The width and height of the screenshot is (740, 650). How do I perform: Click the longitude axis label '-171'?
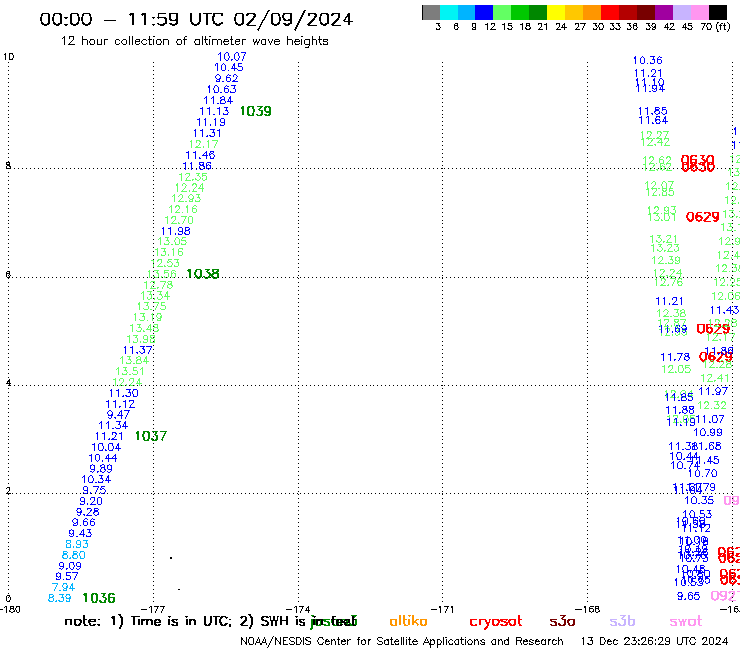(442, 609)
